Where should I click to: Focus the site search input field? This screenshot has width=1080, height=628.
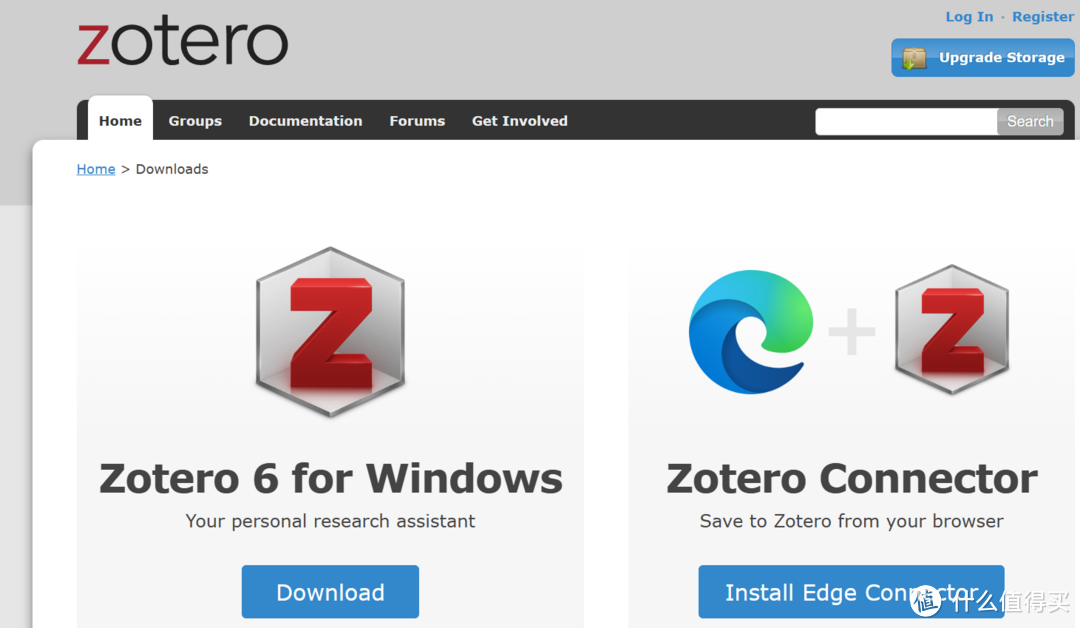[906, 121]
